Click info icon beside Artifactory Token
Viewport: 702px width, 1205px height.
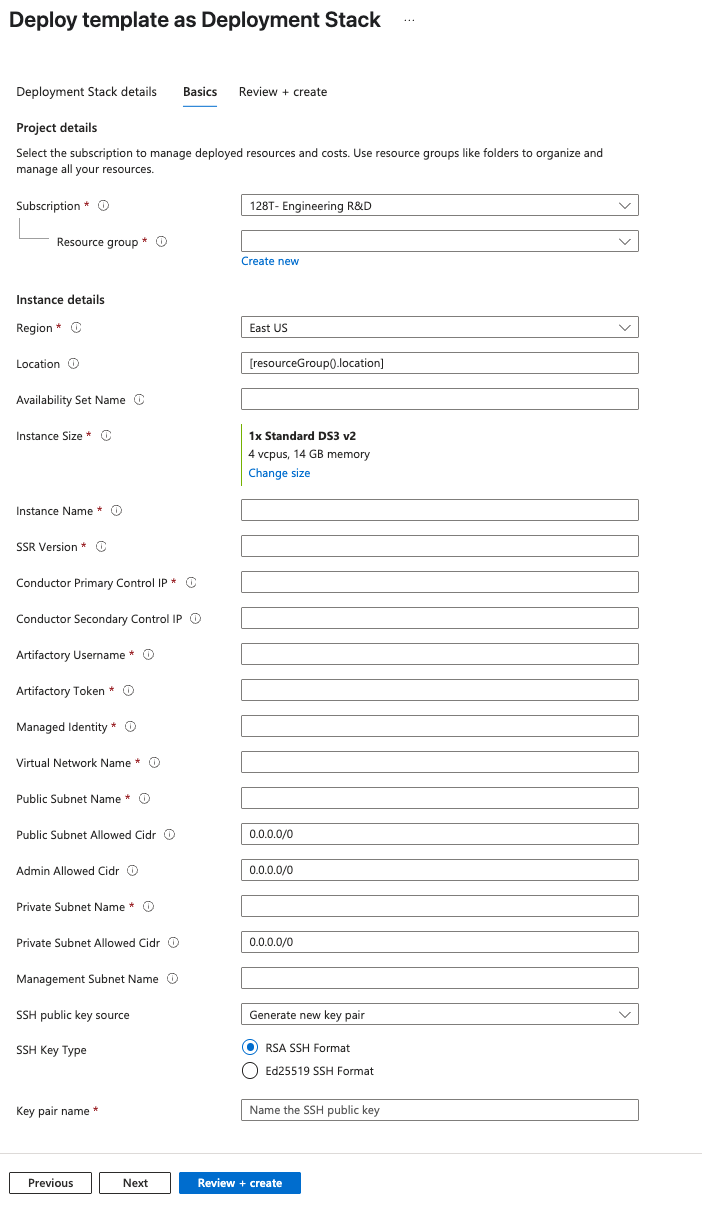pos(129,691)
